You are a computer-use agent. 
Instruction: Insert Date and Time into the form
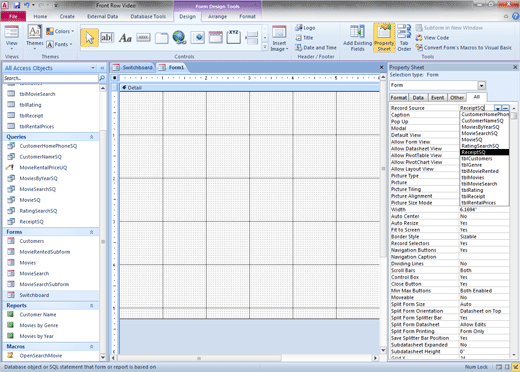click(x=316, y=48)
